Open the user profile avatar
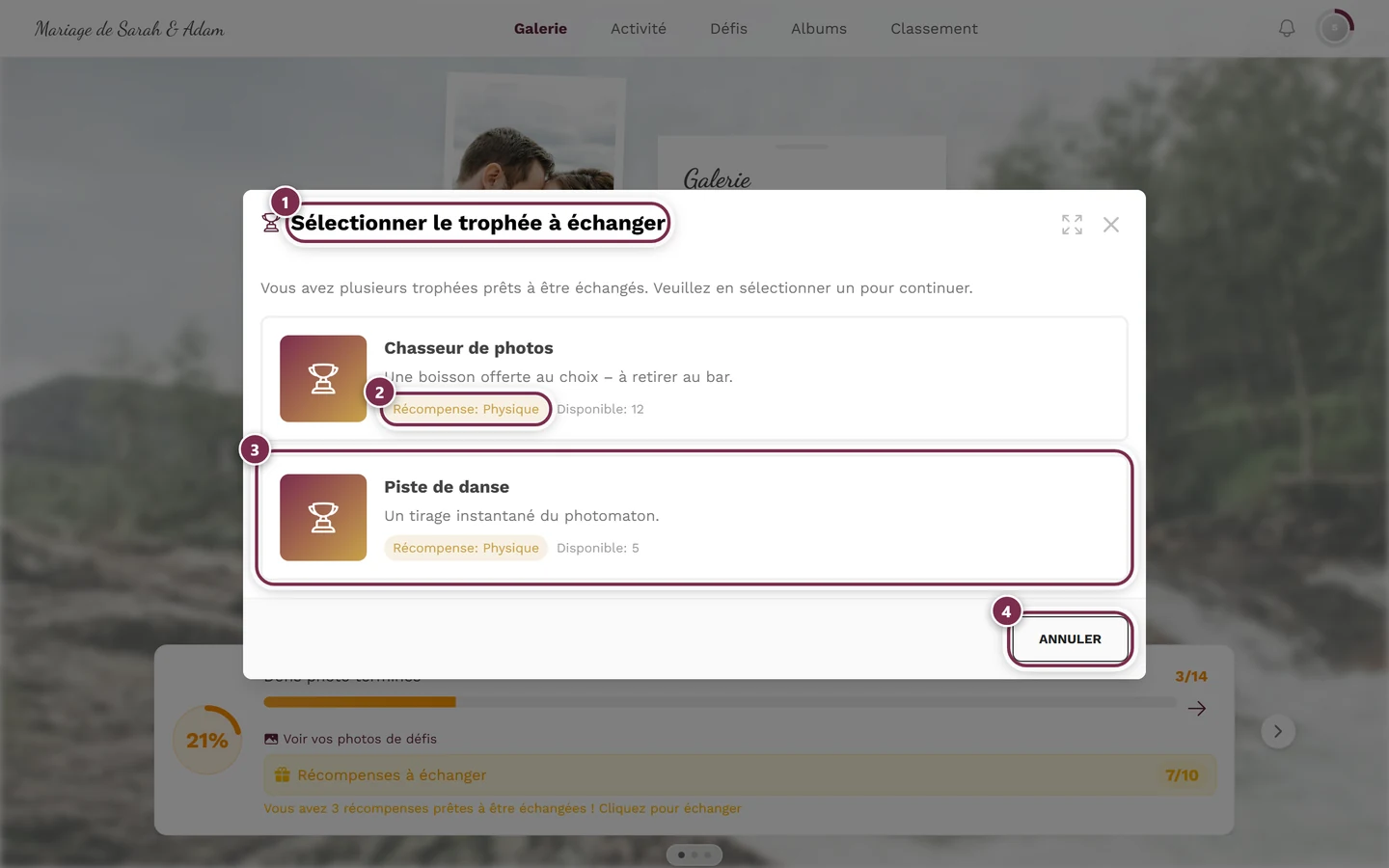The width and height of the screenshot is (1389, 868). pos(1335,29)
